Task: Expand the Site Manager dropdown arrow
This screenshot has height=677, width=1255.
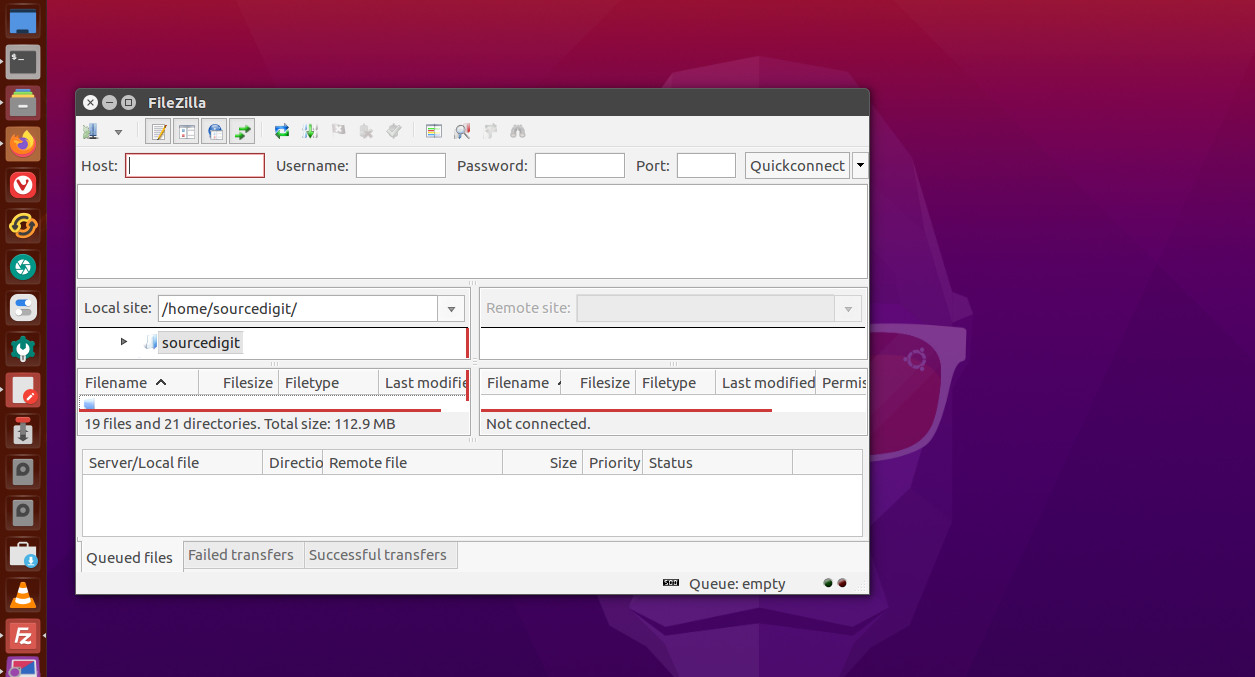Action: click(x=118, y=131)
